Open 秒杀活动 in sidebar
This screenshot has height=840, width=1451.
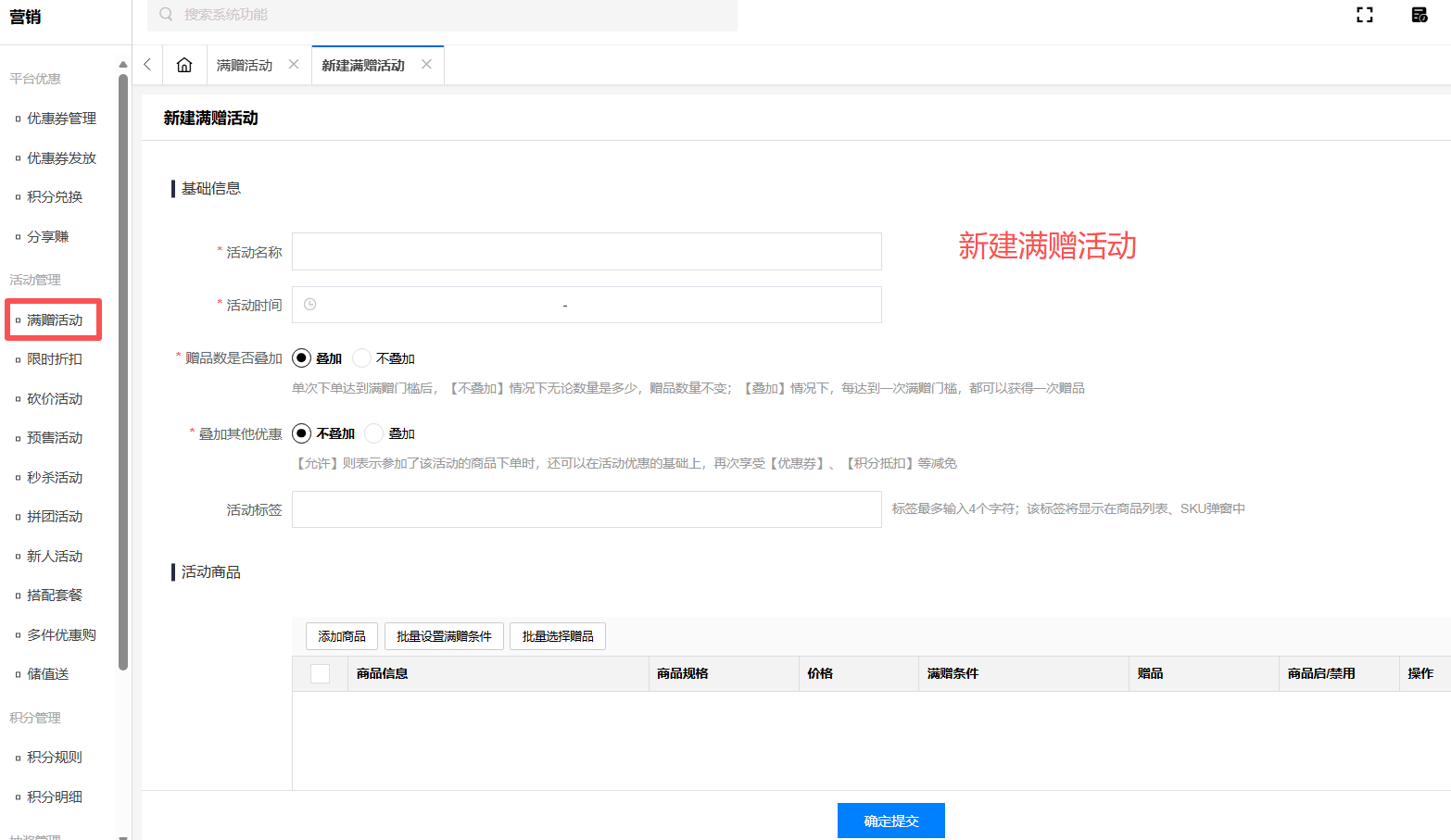(55, 477)
